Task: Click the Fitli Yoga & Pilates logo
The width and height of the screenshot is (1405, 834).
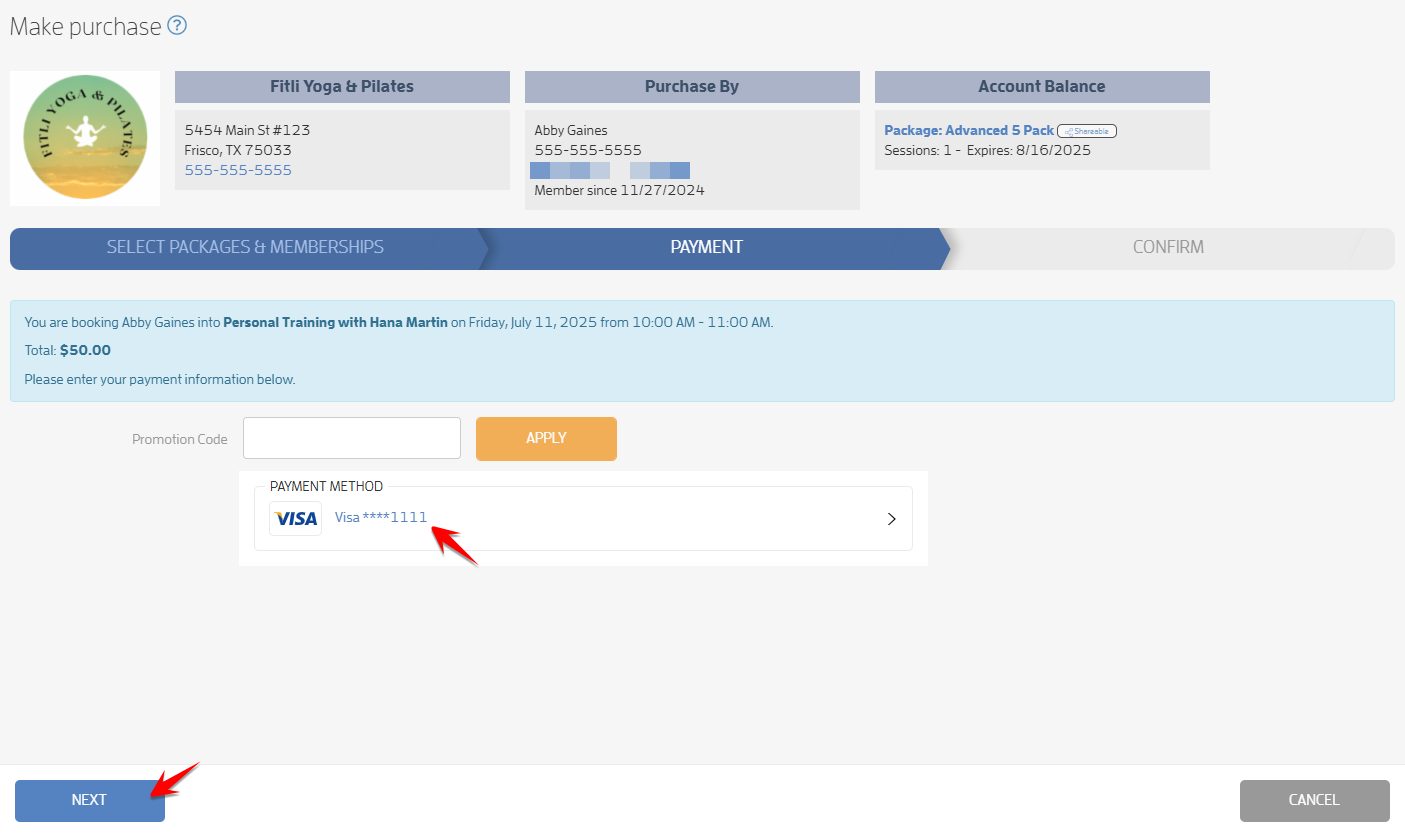Action: tap(85, 138)
